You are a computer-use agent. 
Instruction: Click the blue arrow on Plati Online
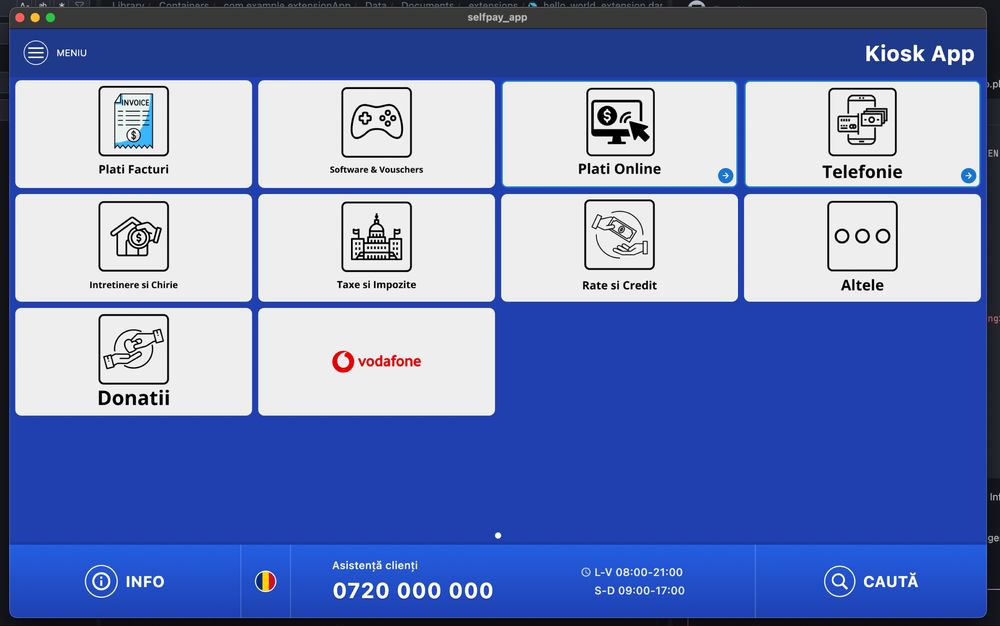click(725, 175)
